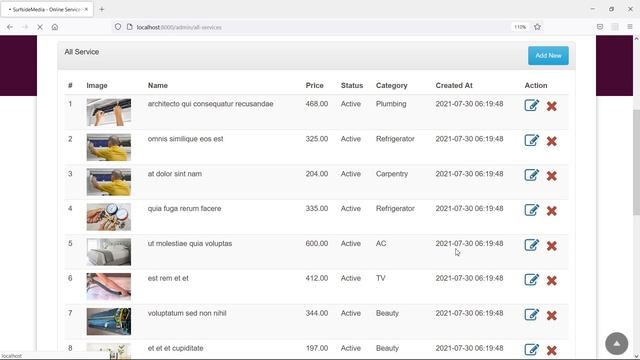Viewport: 640px width, 360px height.
Task: Stop loading the page
Action: 40,27
